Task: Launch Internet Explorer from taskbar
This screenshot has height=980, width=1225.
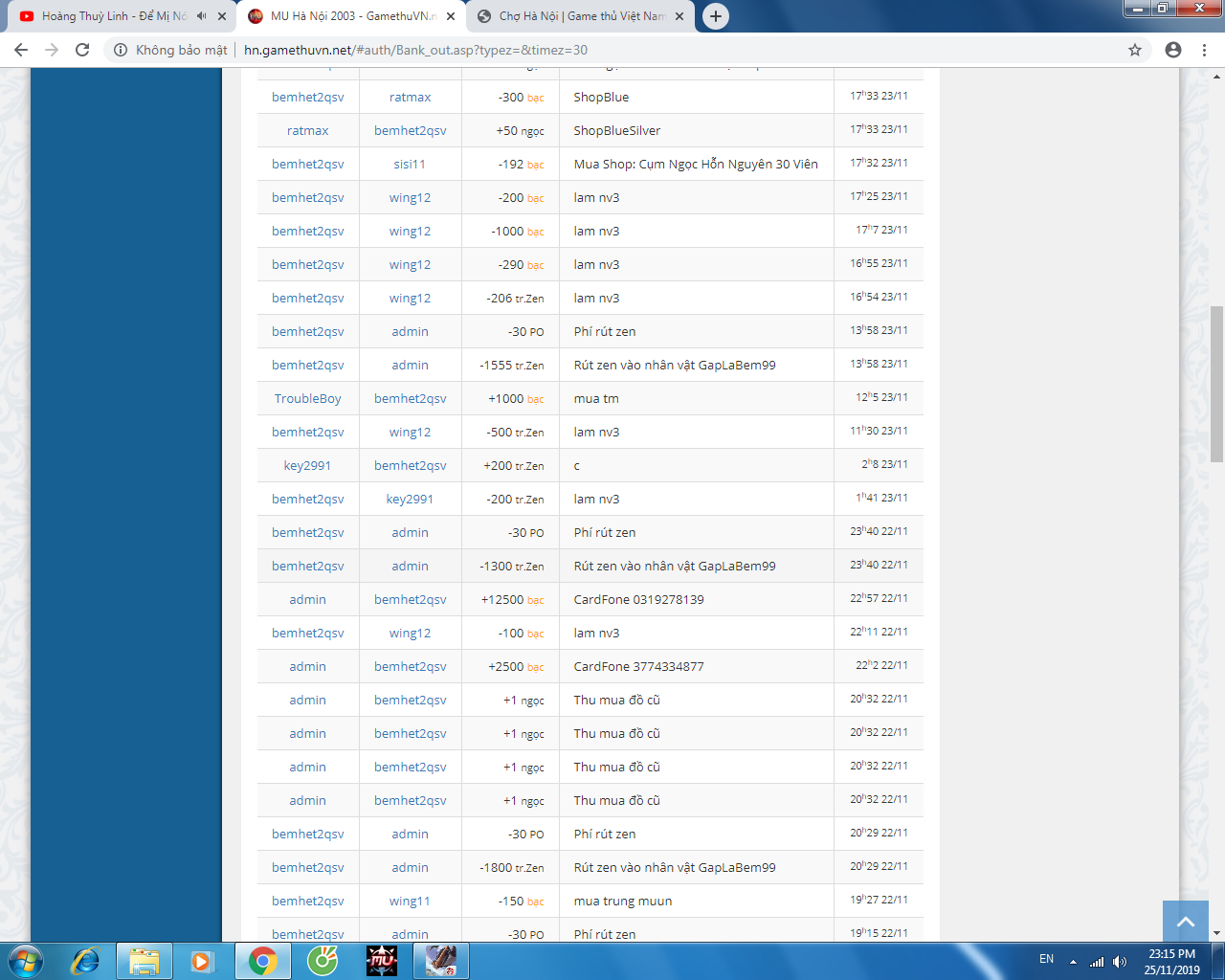Action: (x=85, y=960)
